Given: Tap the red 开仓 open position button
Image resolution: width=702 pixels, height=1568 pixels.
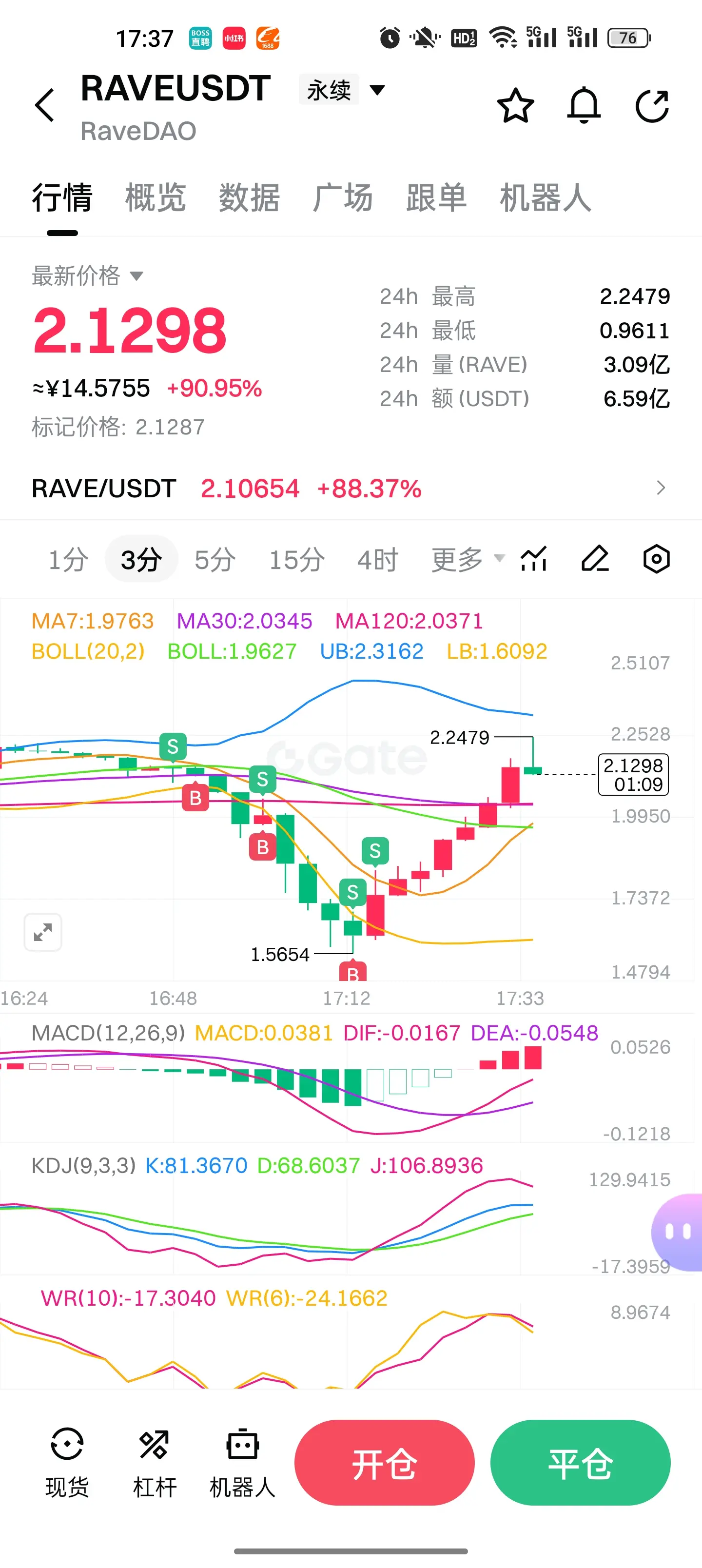Looking at the screenshot, I should [x=384, y=1462].
